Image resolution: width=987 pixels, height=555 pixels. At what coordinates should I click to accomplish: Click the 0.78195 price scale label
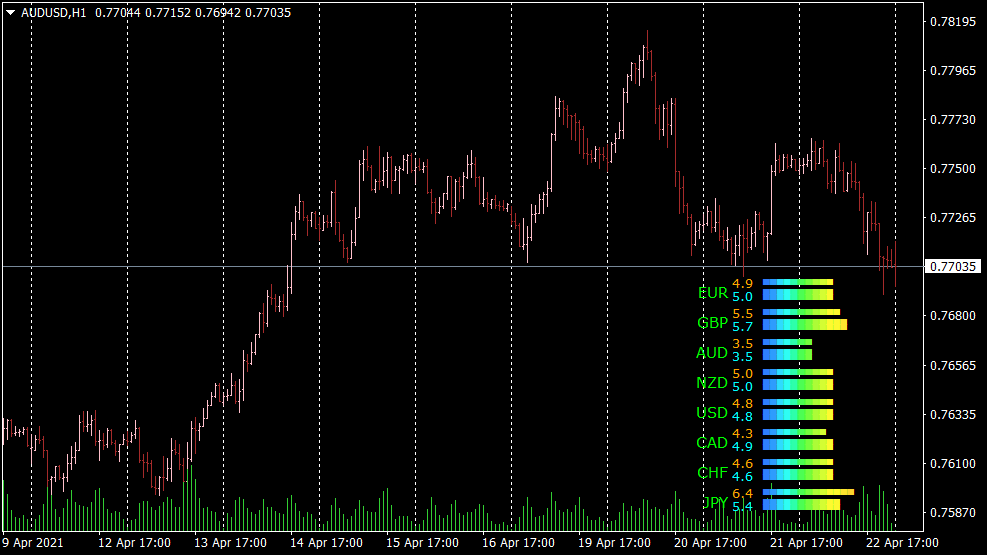point(953,22)
